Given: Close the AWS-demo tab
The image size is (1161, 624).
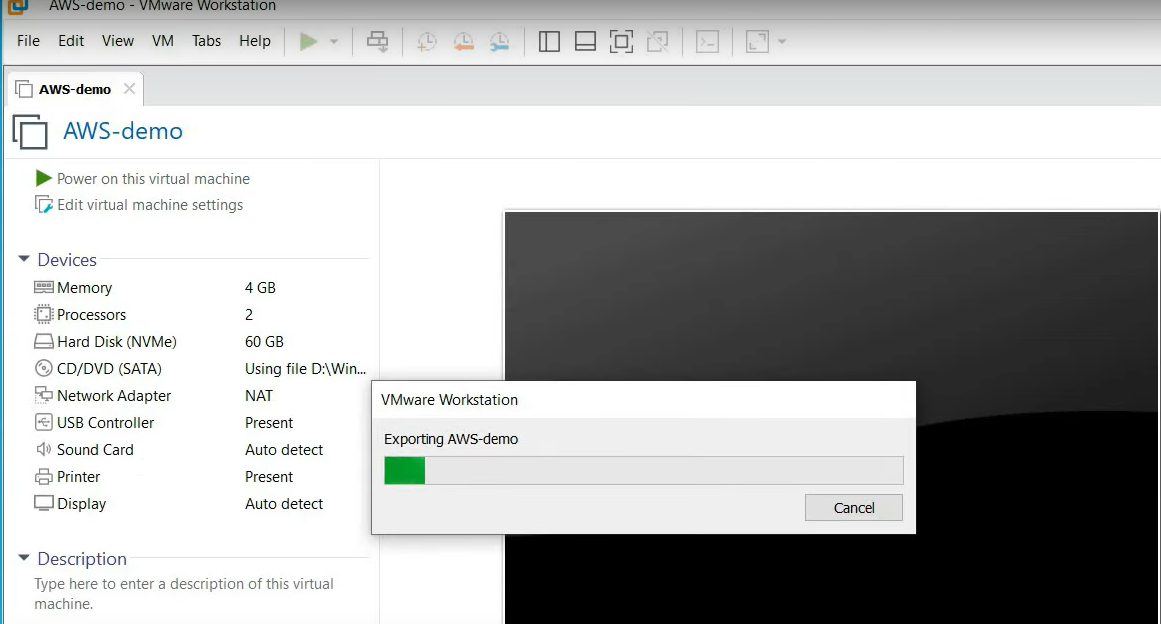Looking at the screenshot, I should click(x=129, y=89).
